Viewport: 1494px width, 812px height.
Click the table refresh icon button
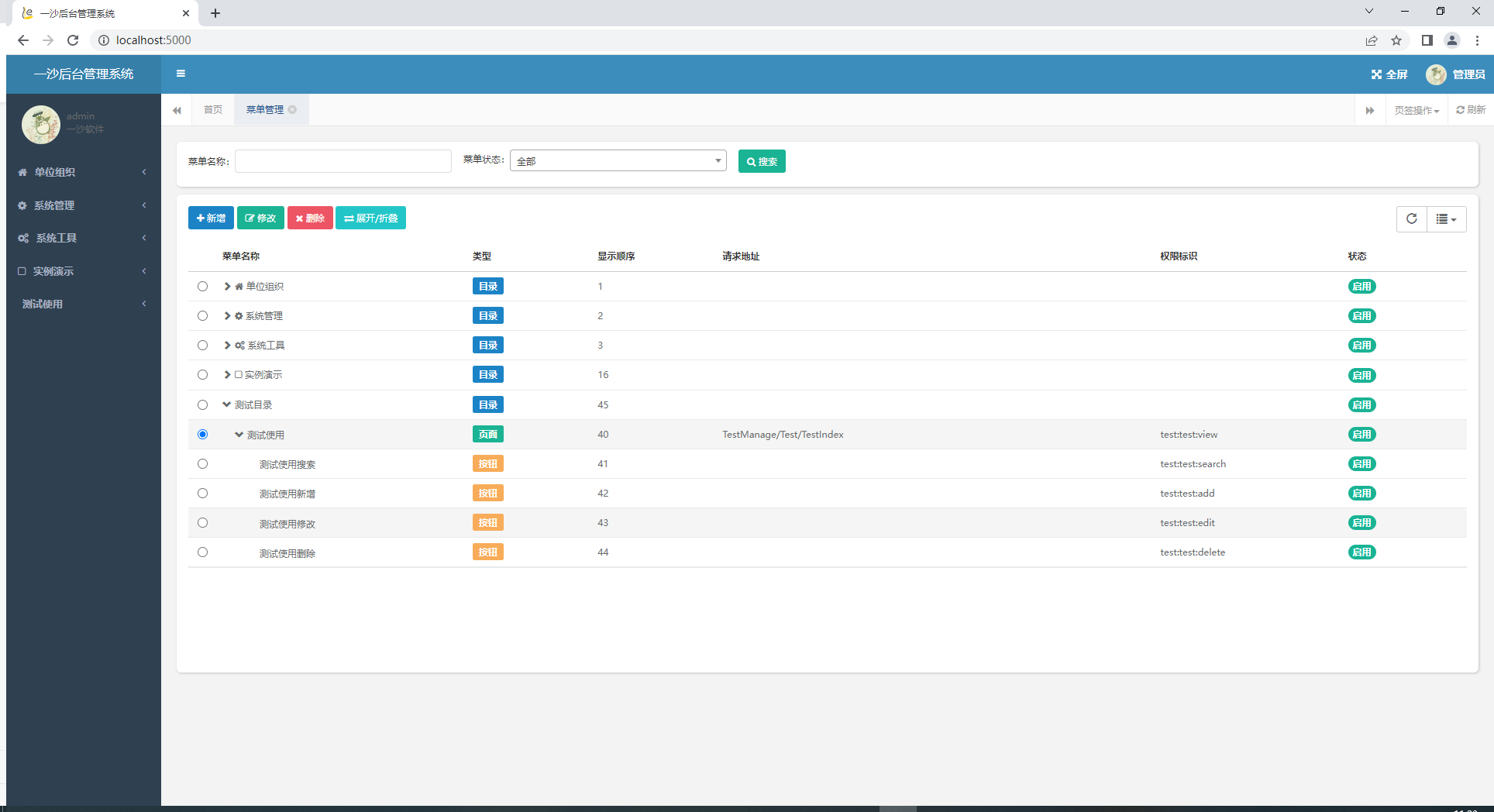pyautogui.click(x=1412, y=219)
